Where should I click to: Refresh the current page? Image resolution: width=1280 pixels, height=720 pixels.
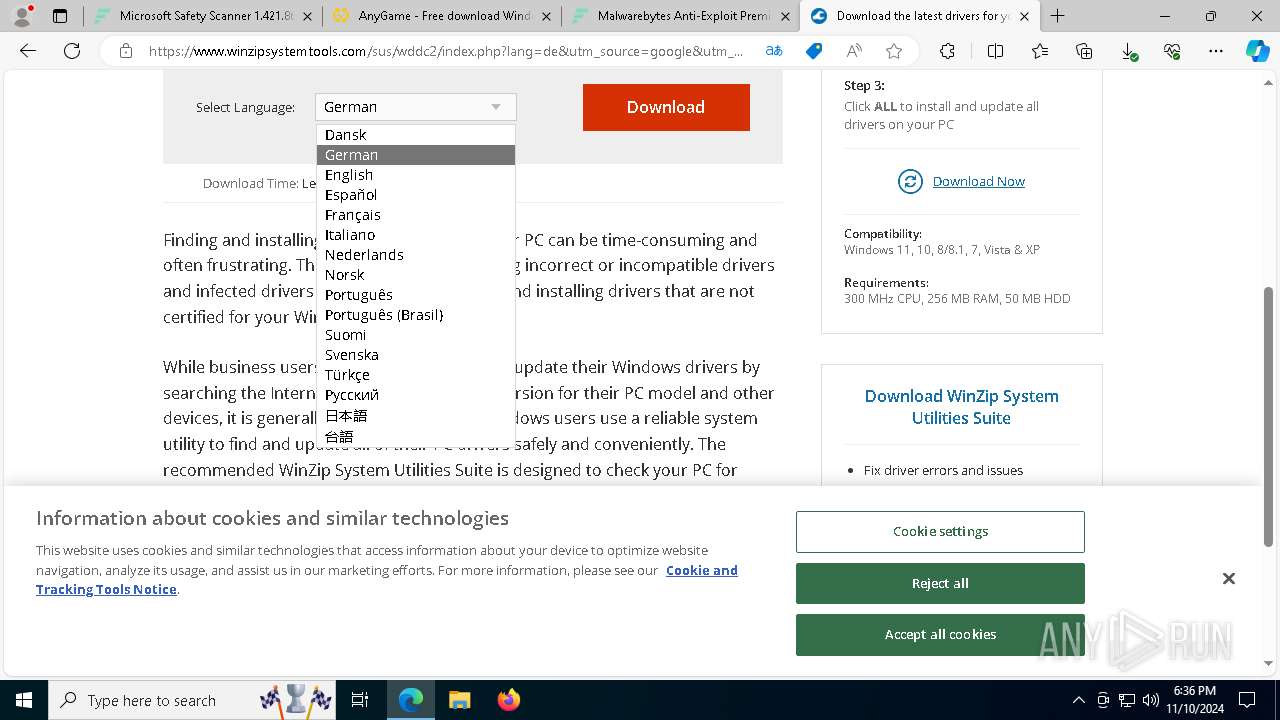click(72, 51)
